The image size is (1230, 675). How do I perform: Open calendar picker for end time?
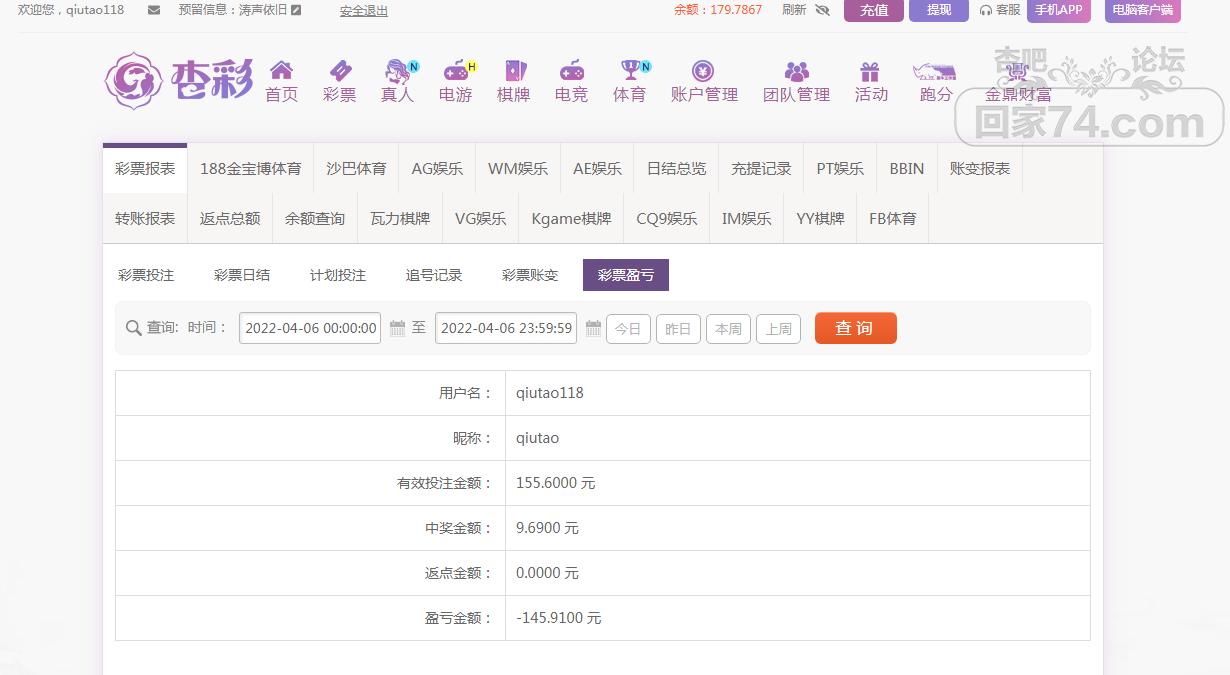coord(593,328)
